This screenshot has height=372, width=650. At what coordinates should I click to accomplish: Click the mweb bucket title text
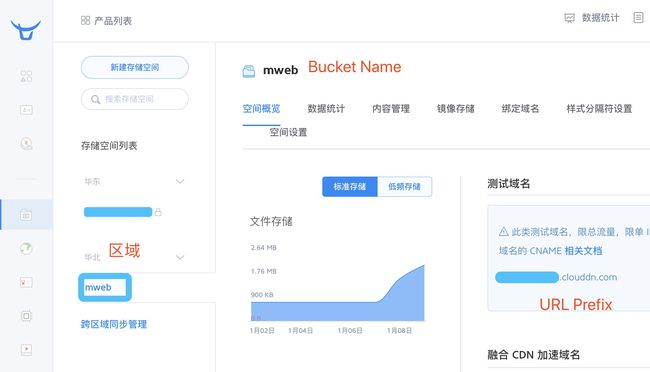click(281, 70)
